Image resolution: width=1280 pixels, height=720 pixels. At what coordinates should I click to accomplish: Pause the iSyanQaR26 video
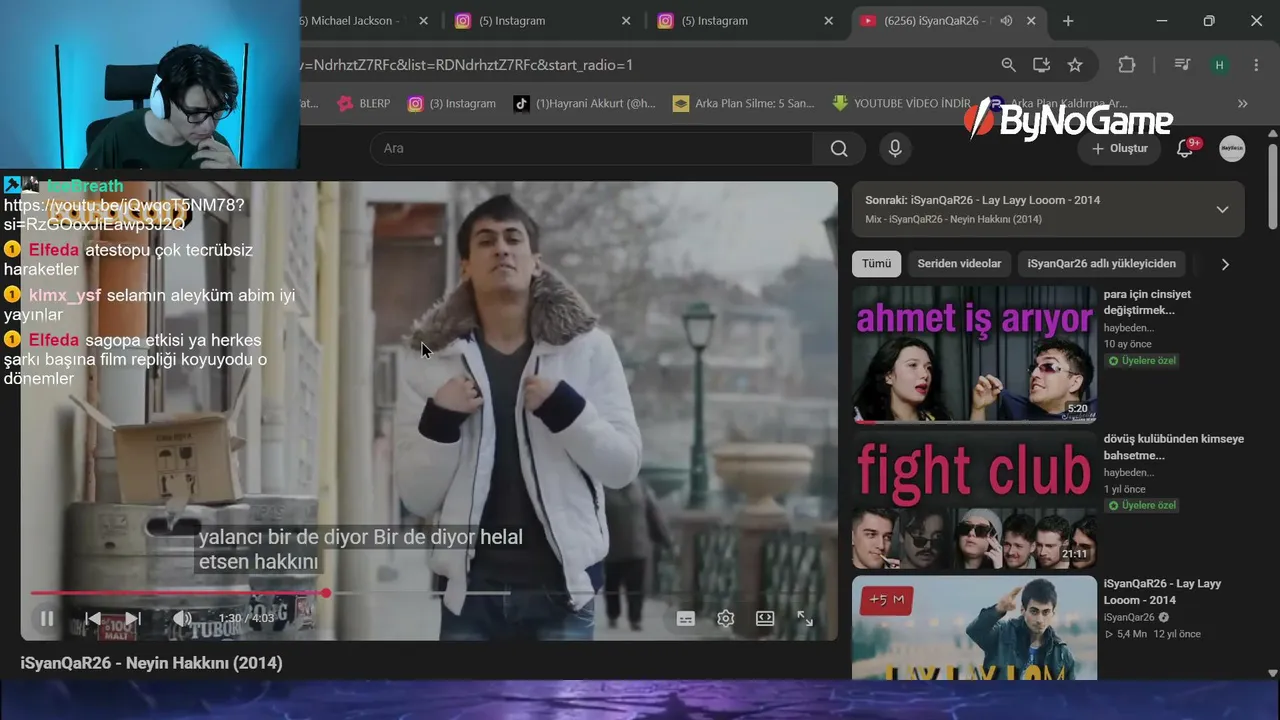(x=46, y=618)
